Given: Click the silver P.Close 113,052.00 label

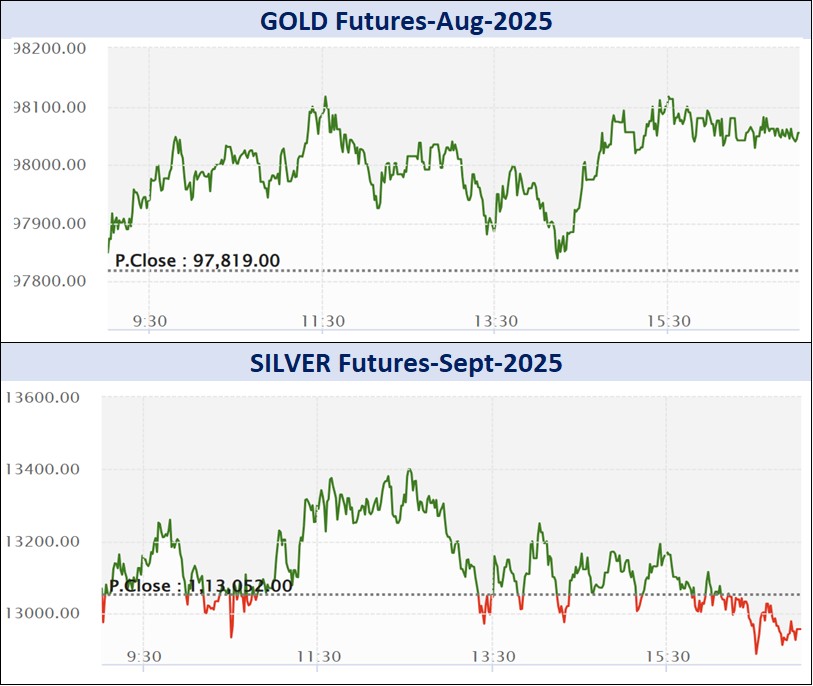Looking at the screenshot, I should pyautogui.click(x=201, y=586).
